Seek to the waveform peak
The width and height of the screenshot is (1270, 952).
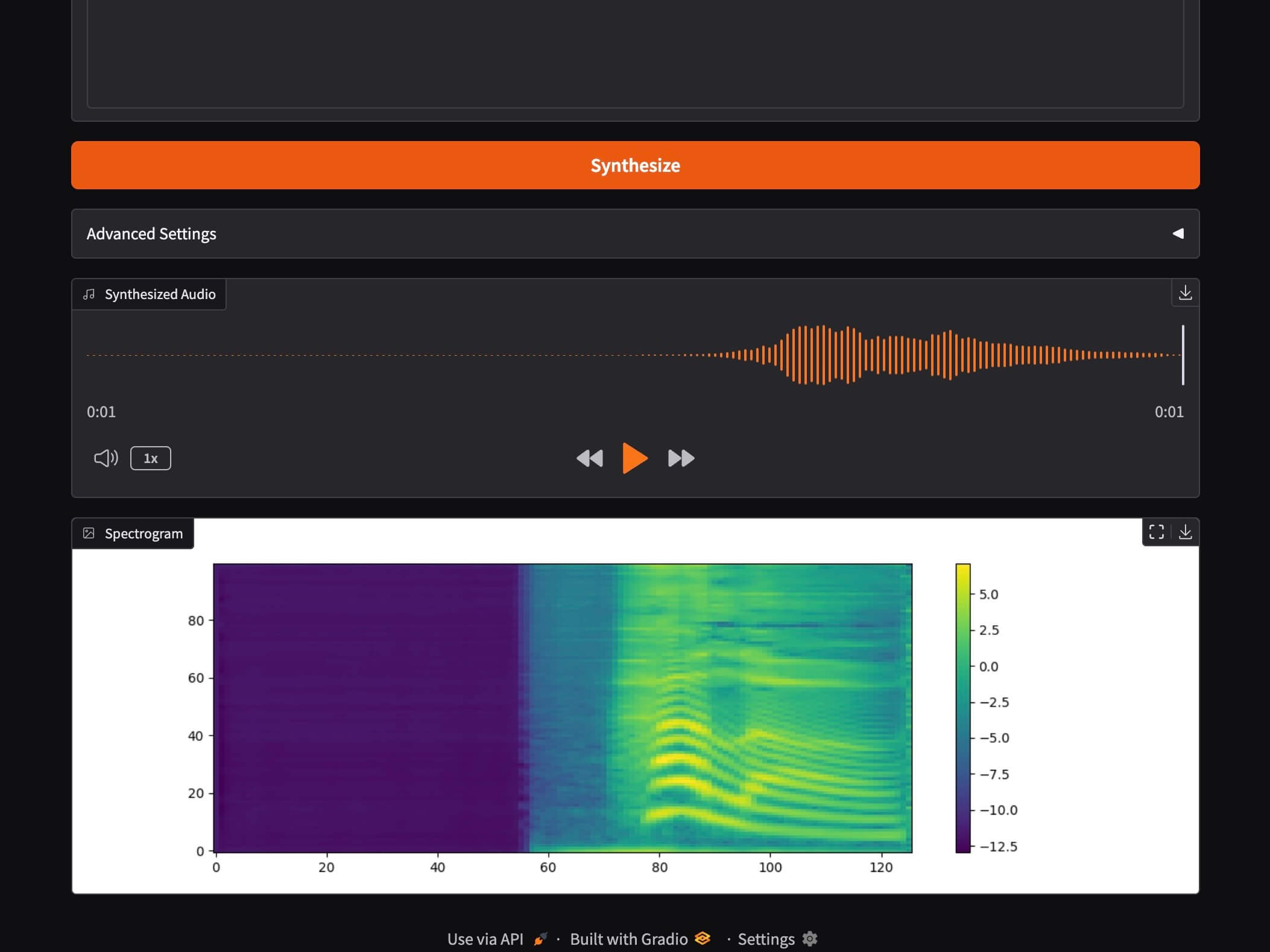823,355
